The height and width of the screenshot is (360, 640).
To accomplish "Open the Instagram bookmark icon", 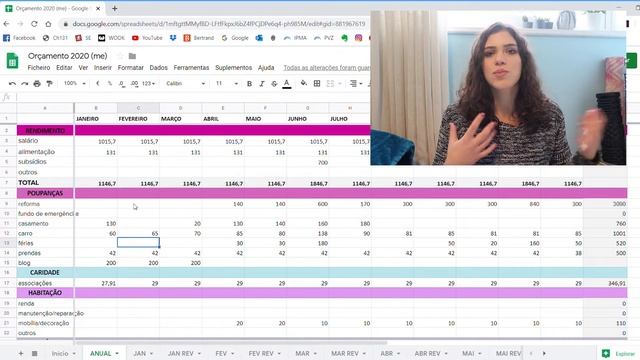I will pyautogui.click(x=358, y=38).
